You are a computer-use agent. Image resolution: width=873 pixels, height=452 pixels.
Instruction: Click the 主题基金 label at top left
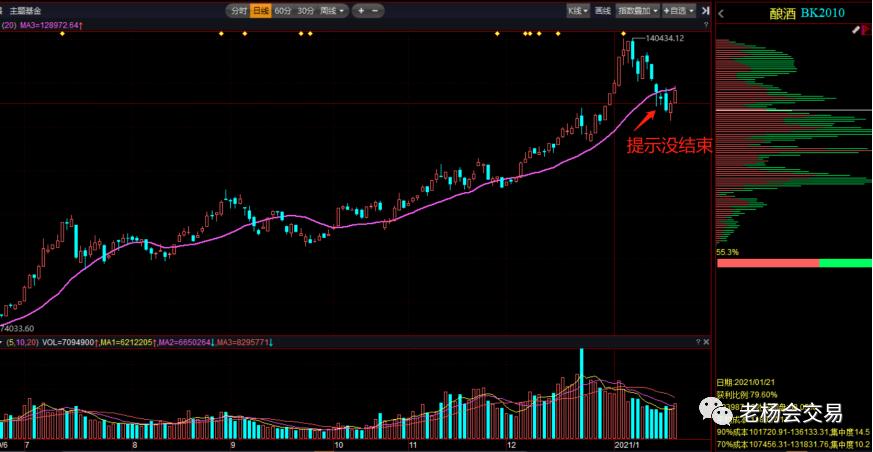28,11
